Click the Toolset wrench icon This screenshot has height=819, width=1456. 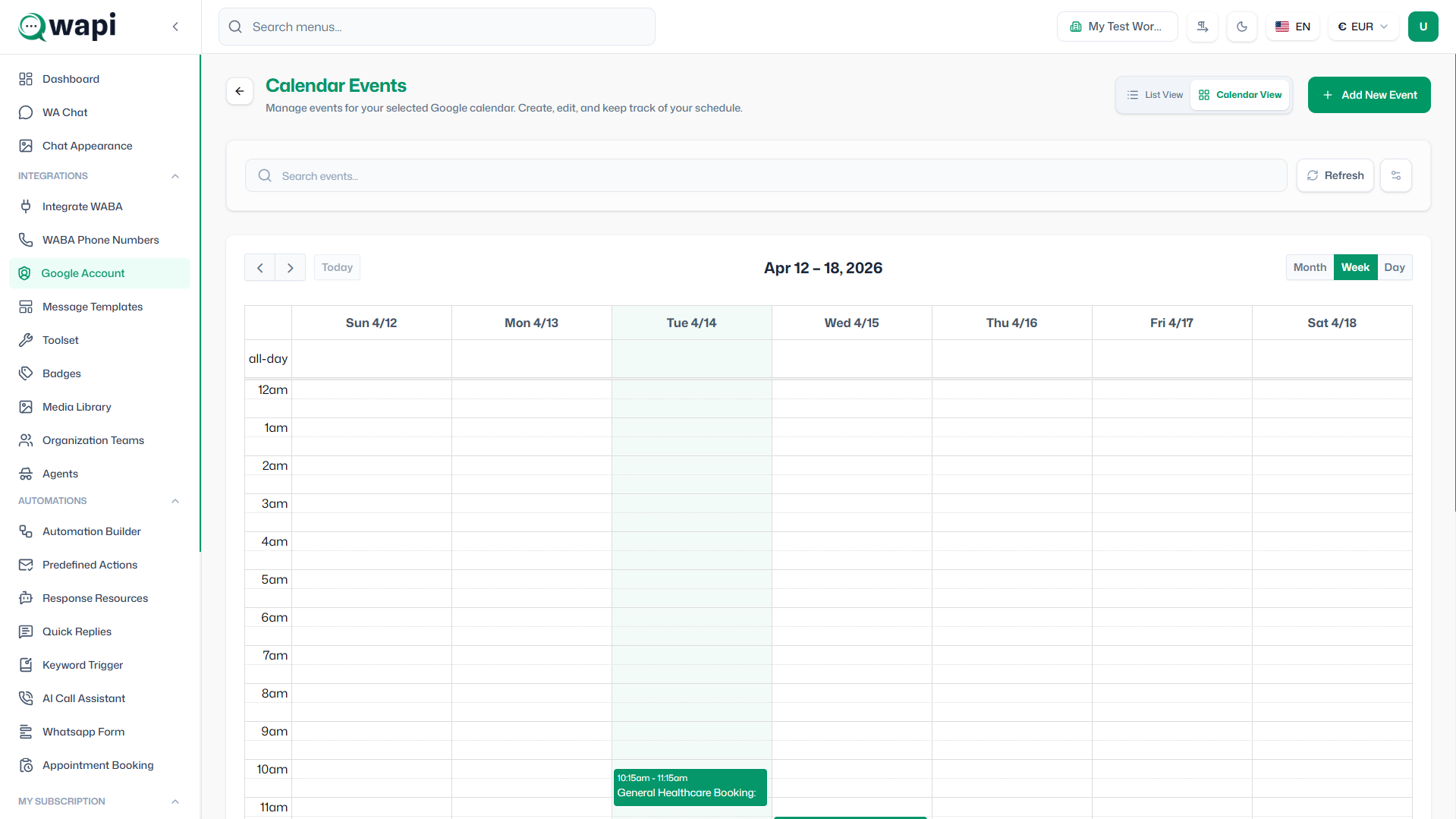[26, 340]
